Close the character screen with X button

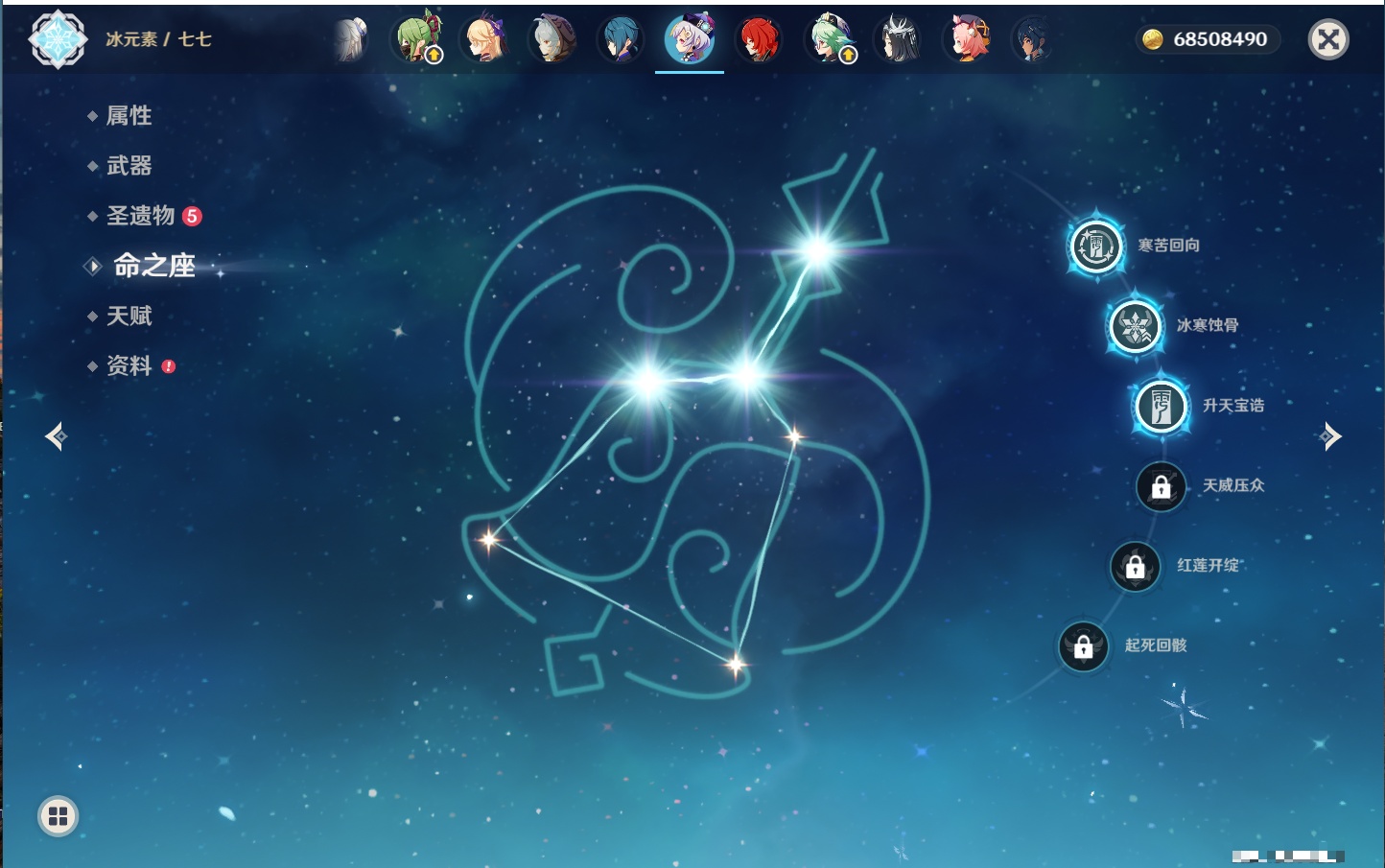[1328, 39]
